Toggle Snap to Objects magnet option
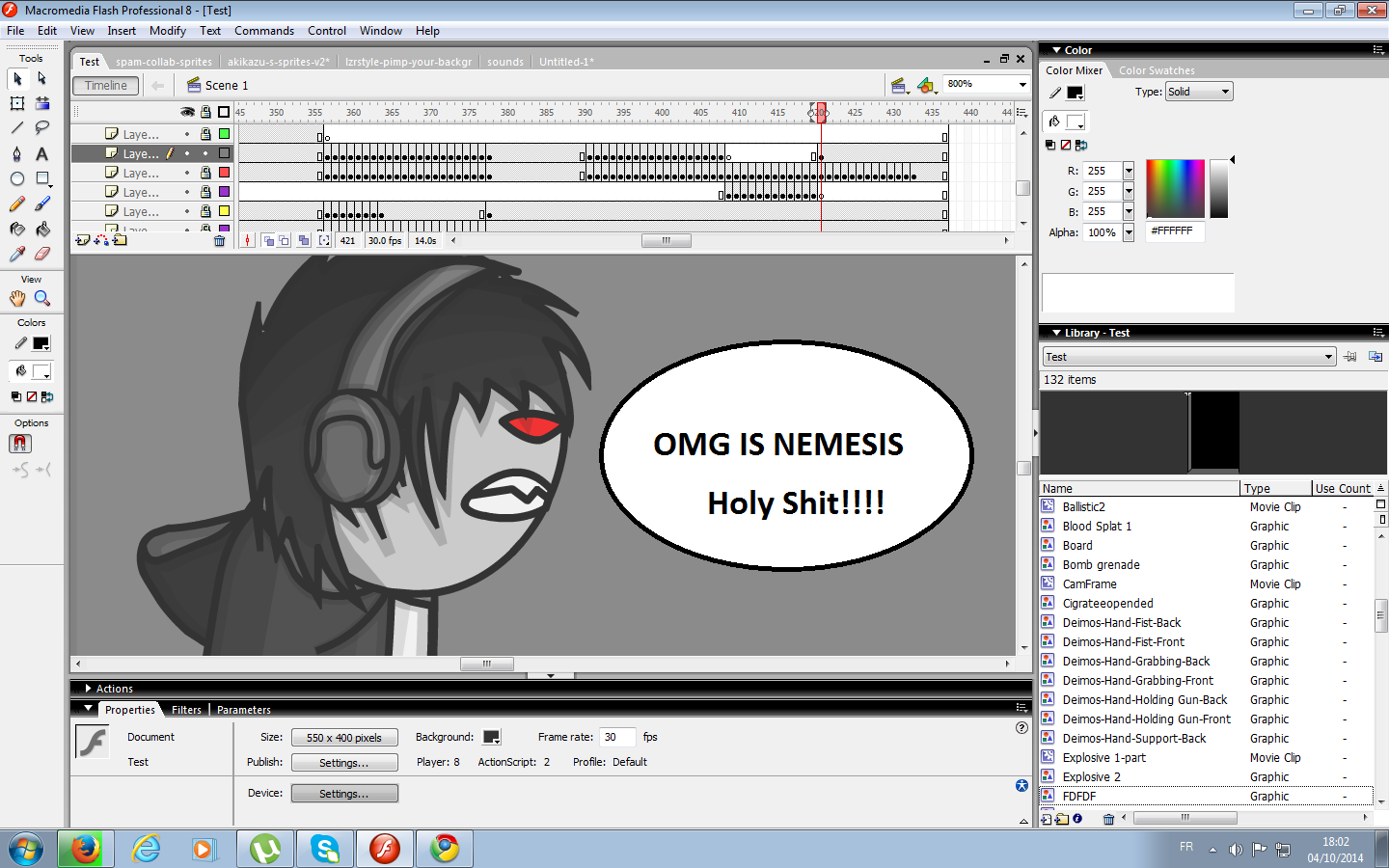This screenshot has height=868, width=1389. click(19, 444)
